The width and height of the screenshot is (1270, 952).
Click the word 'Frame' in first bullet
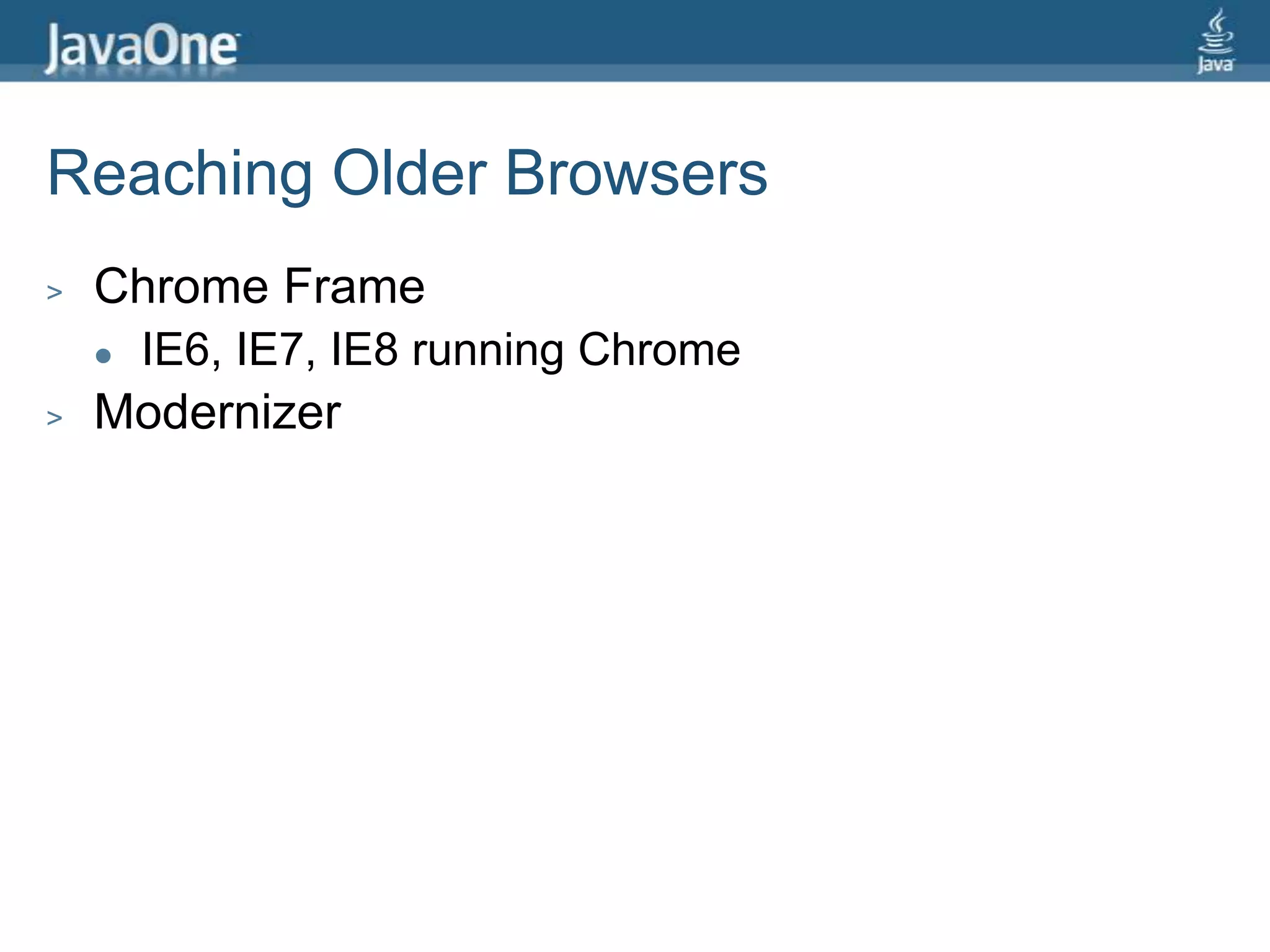tap(354, 286)
